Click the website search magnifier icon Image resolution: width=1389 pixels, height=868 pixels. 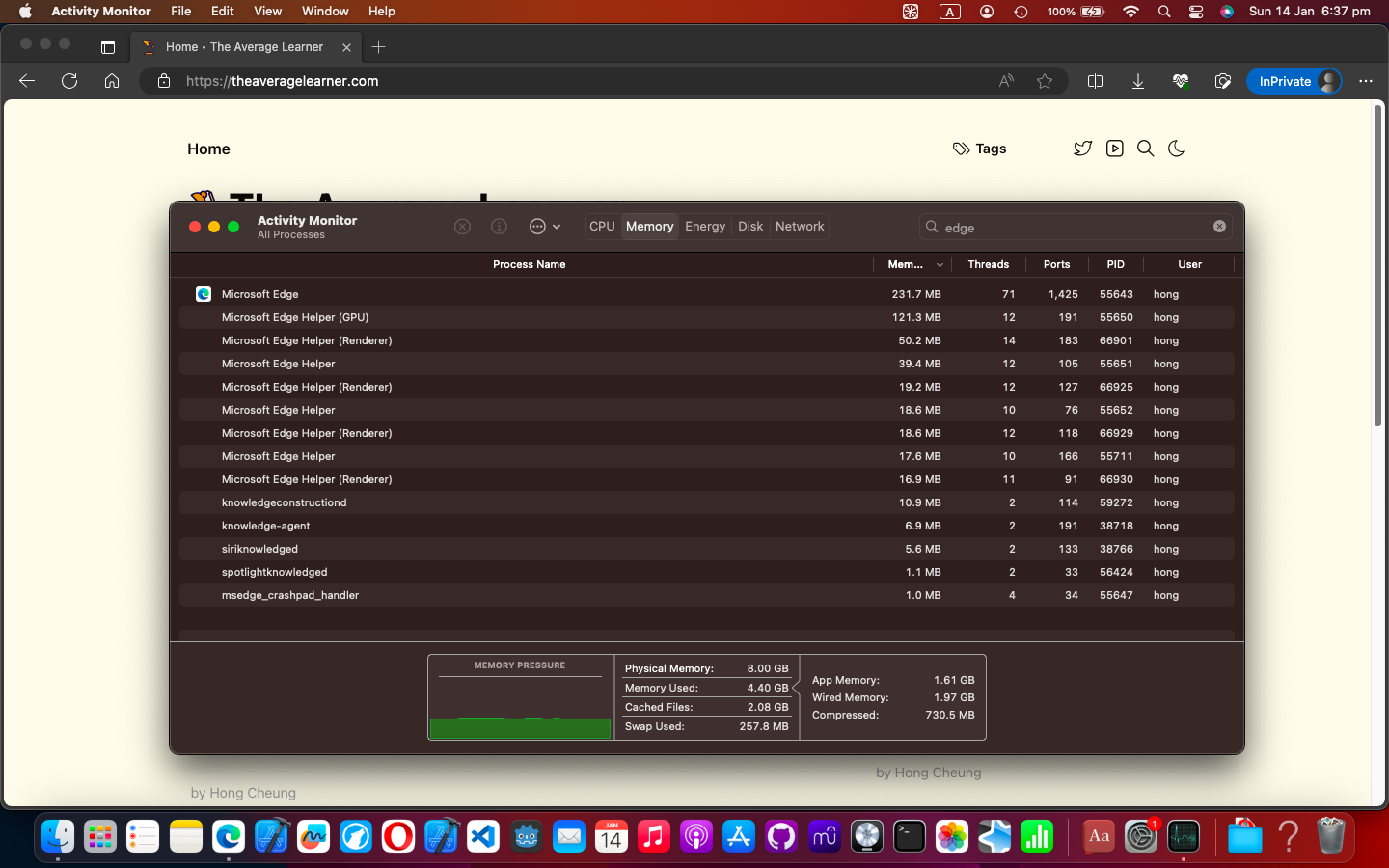point(1145,149)
